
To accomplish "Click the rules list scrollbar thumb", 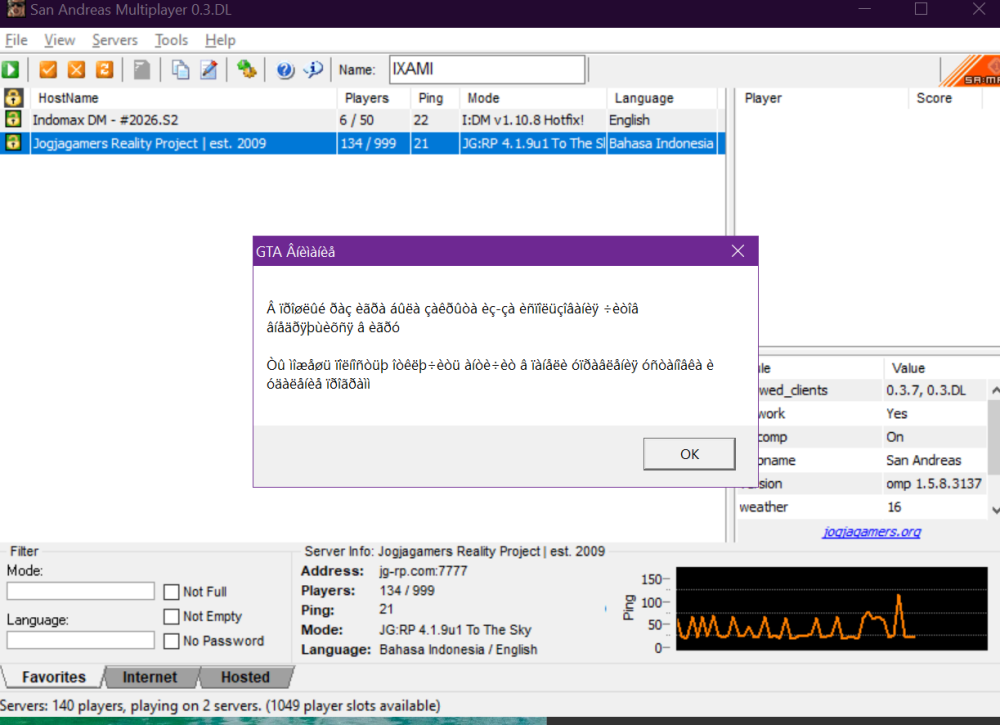I will pos(994,437).
